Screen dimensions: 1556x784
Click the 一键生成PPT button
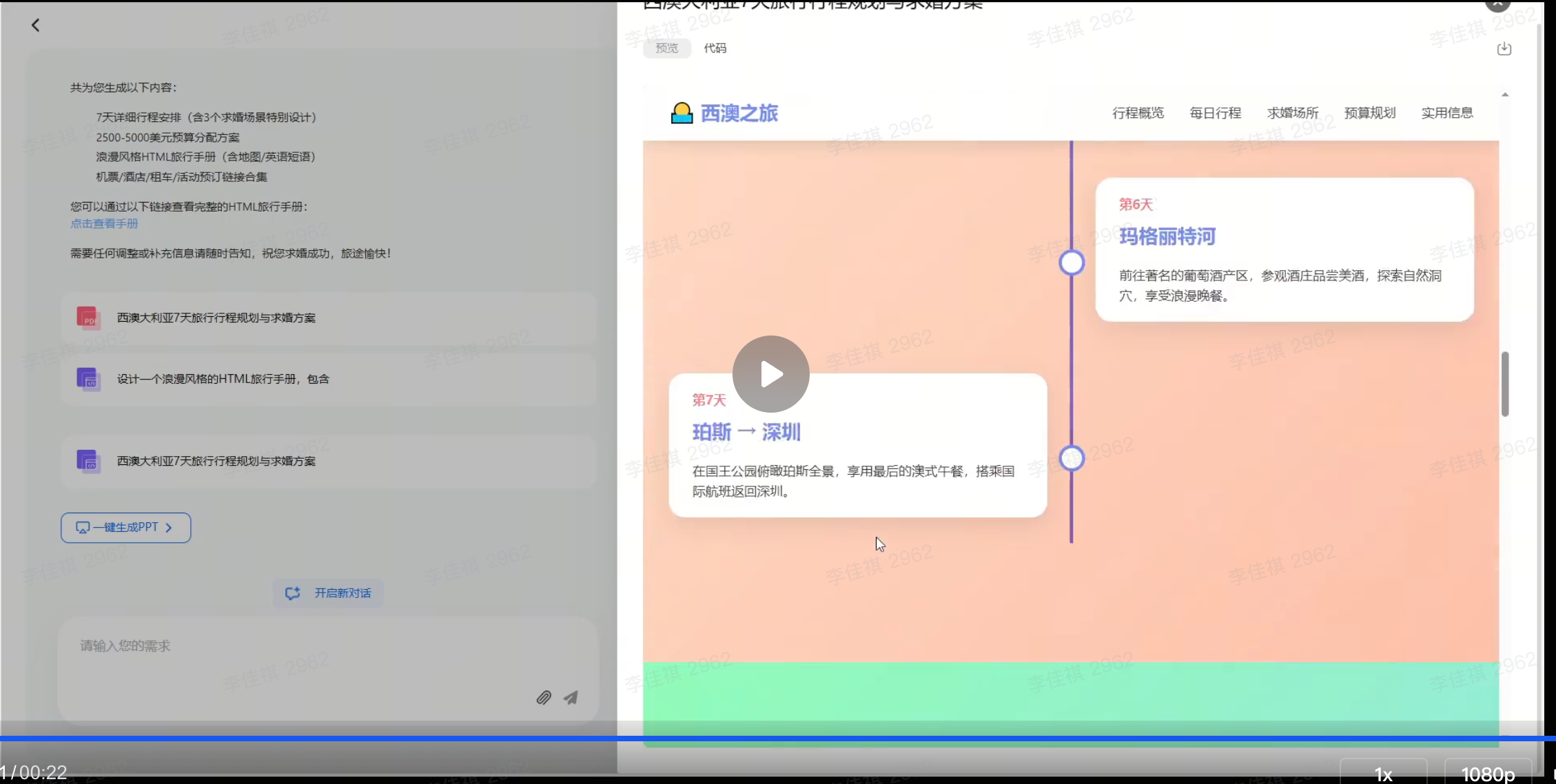(125, 528)
